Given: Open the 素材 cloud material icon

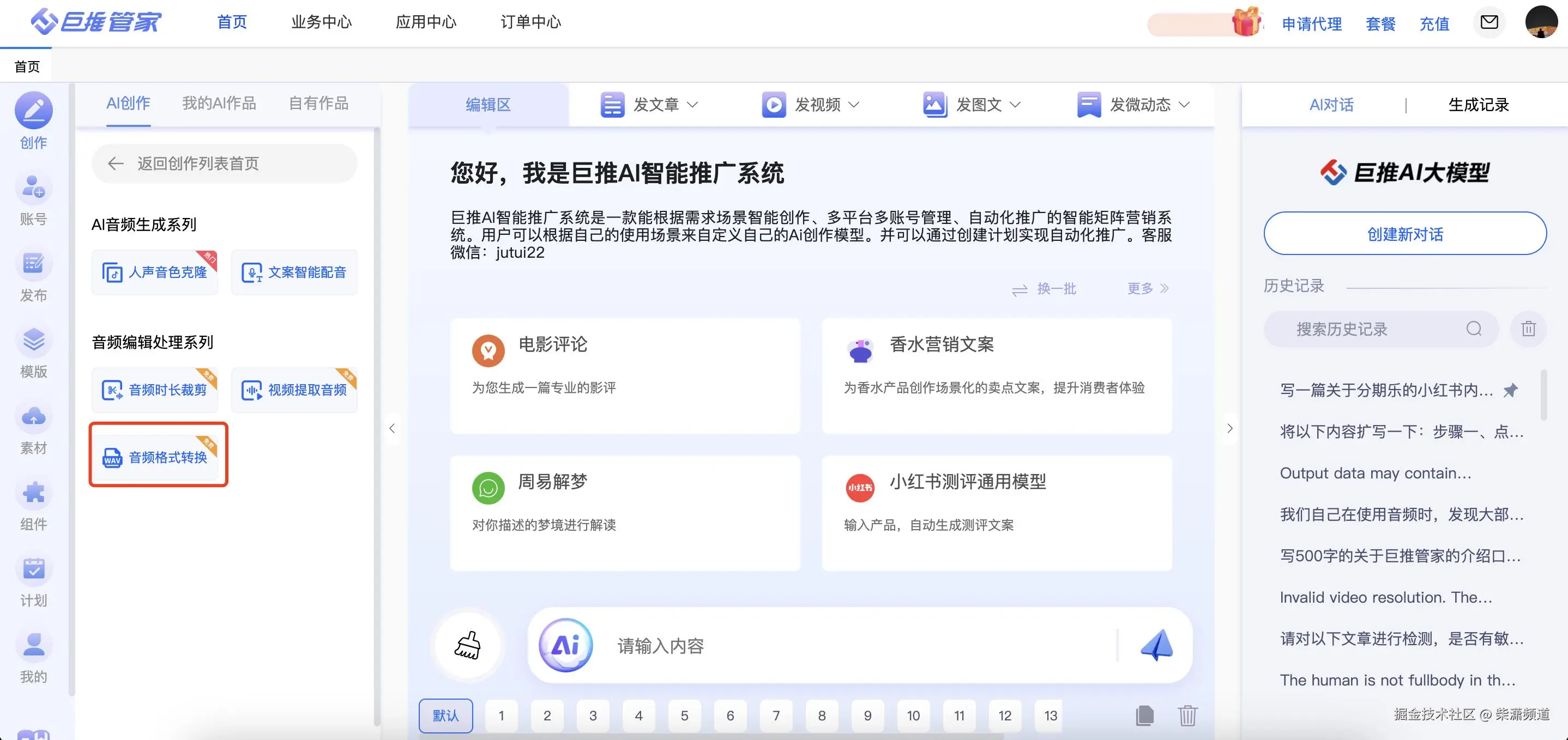Looking at the screenshot, I should click(33, 416).
